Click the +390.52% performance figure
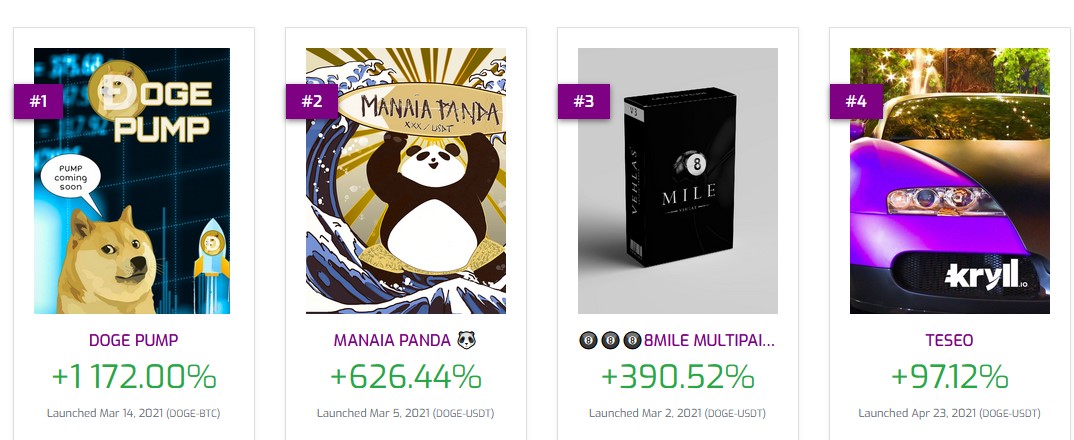Image resolution: width=1074 pixels, height=440 pixels. (677, 377)
